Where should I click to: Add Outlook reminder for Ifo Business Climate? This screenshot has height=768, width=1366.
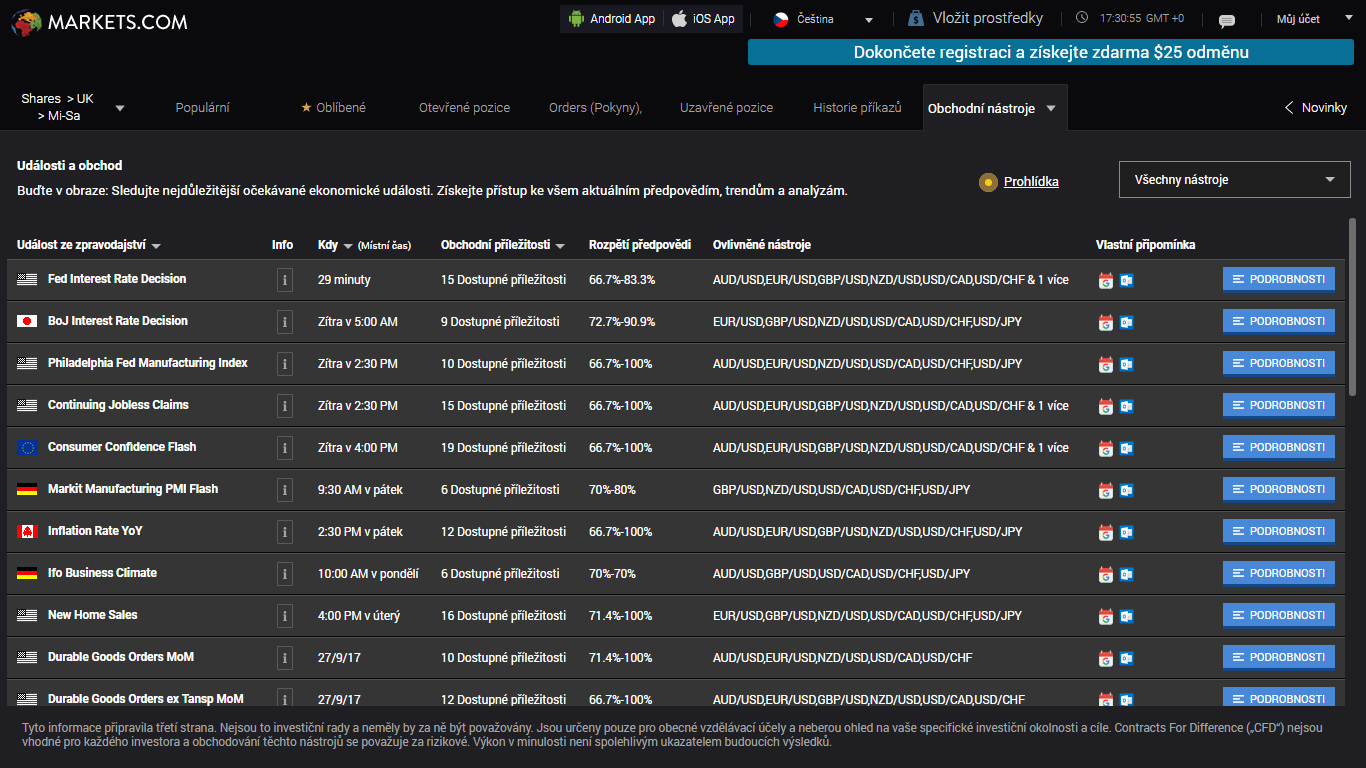click(1126, 574)
